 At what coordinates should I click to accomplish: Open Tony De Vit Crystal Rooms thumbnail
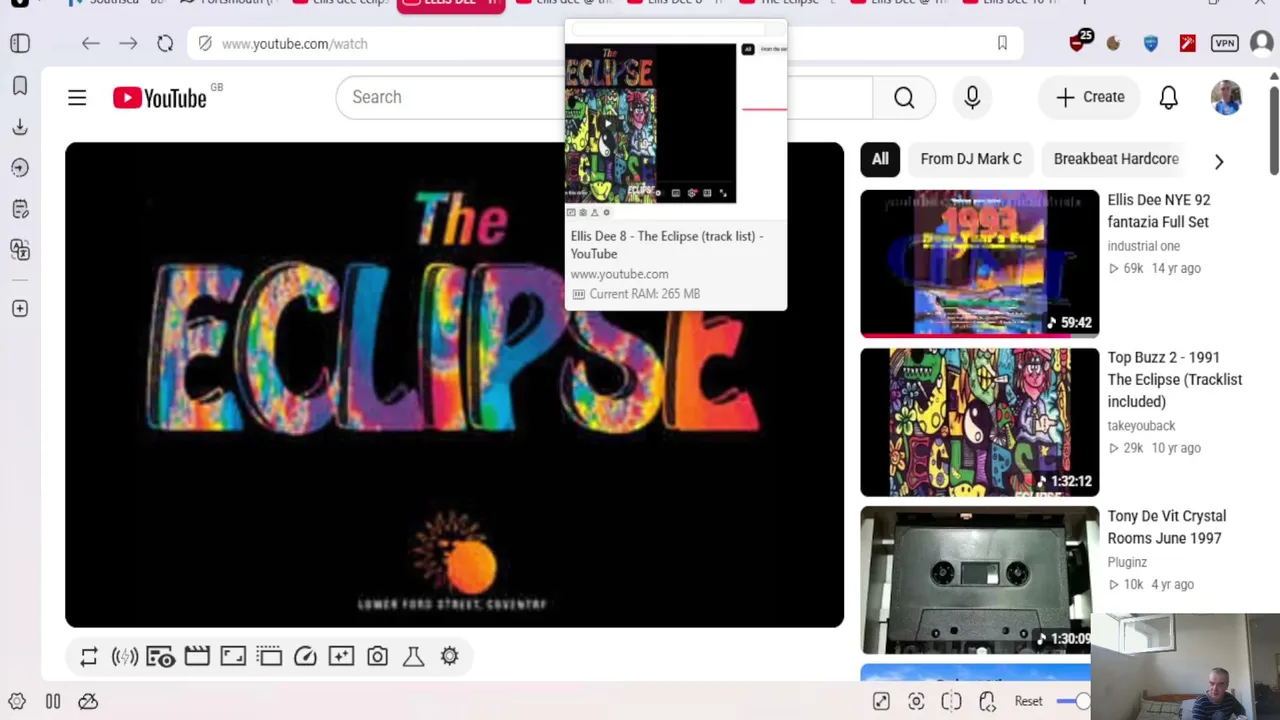click(980, 580)
